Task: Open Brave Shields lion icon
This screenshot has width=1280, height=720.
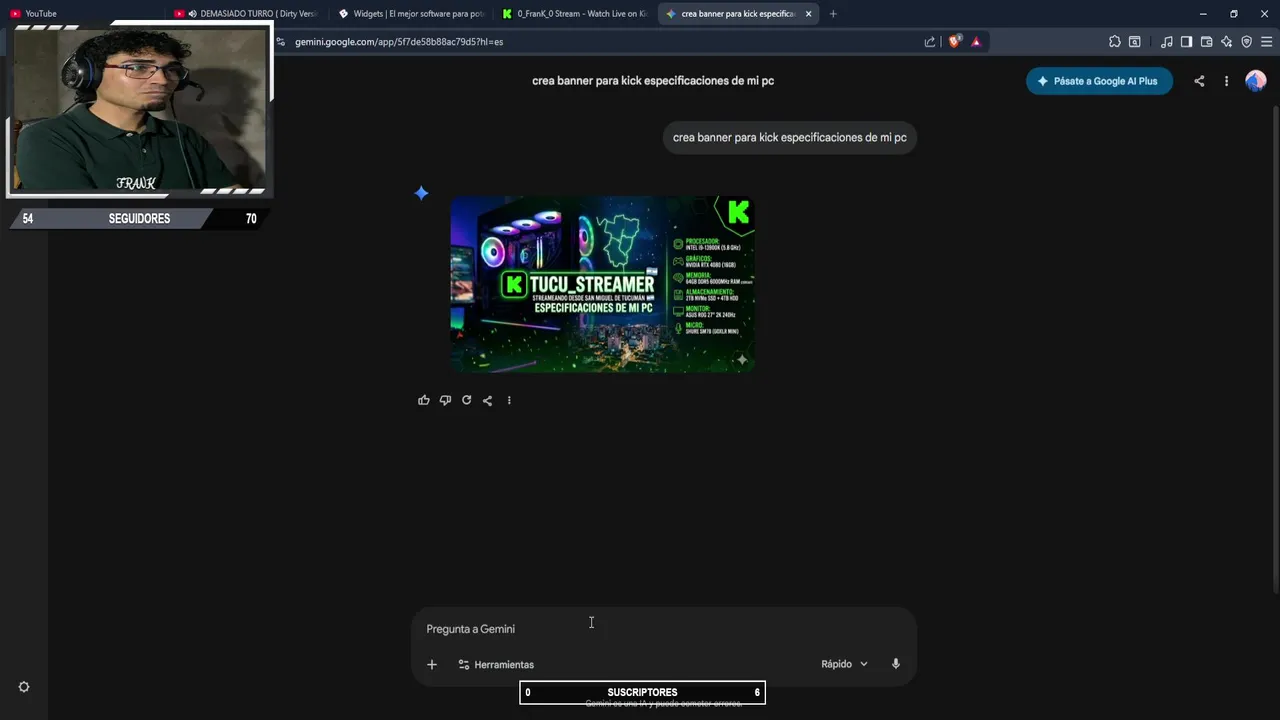Action: tap(954, 42)
